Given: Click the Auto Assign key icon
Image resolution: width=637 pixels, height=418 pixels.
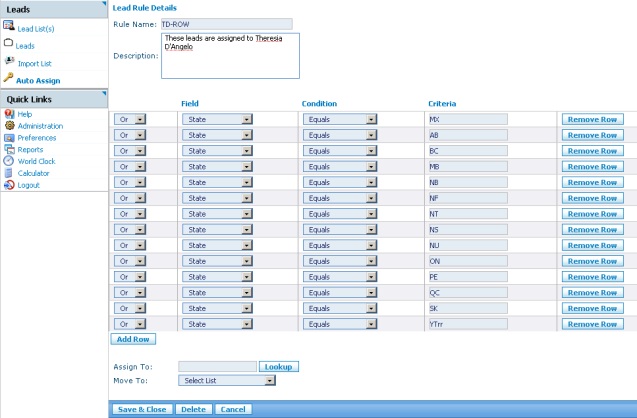Looking at the screenshot, I should [8, 77].
